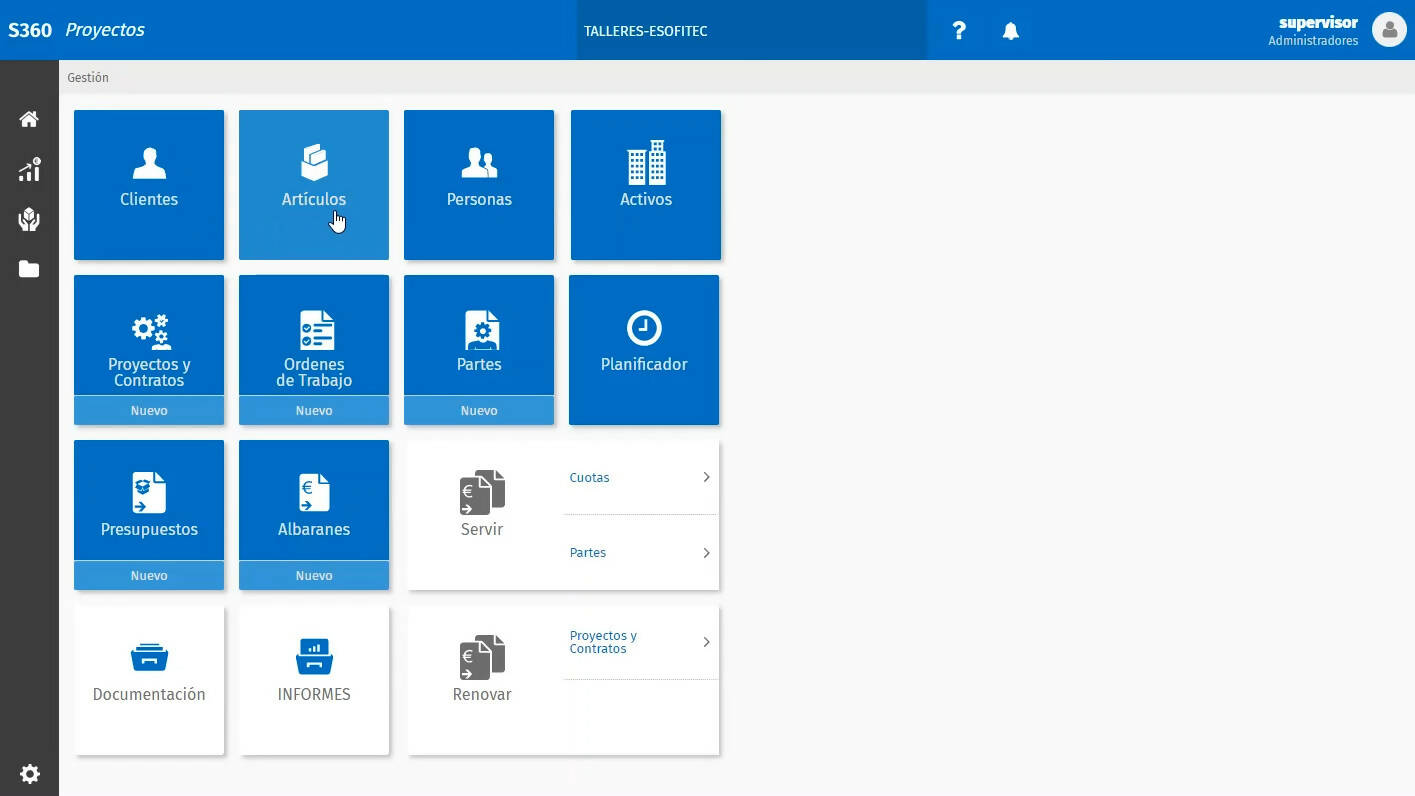Open the Activos buildings tile

[645, 184]
